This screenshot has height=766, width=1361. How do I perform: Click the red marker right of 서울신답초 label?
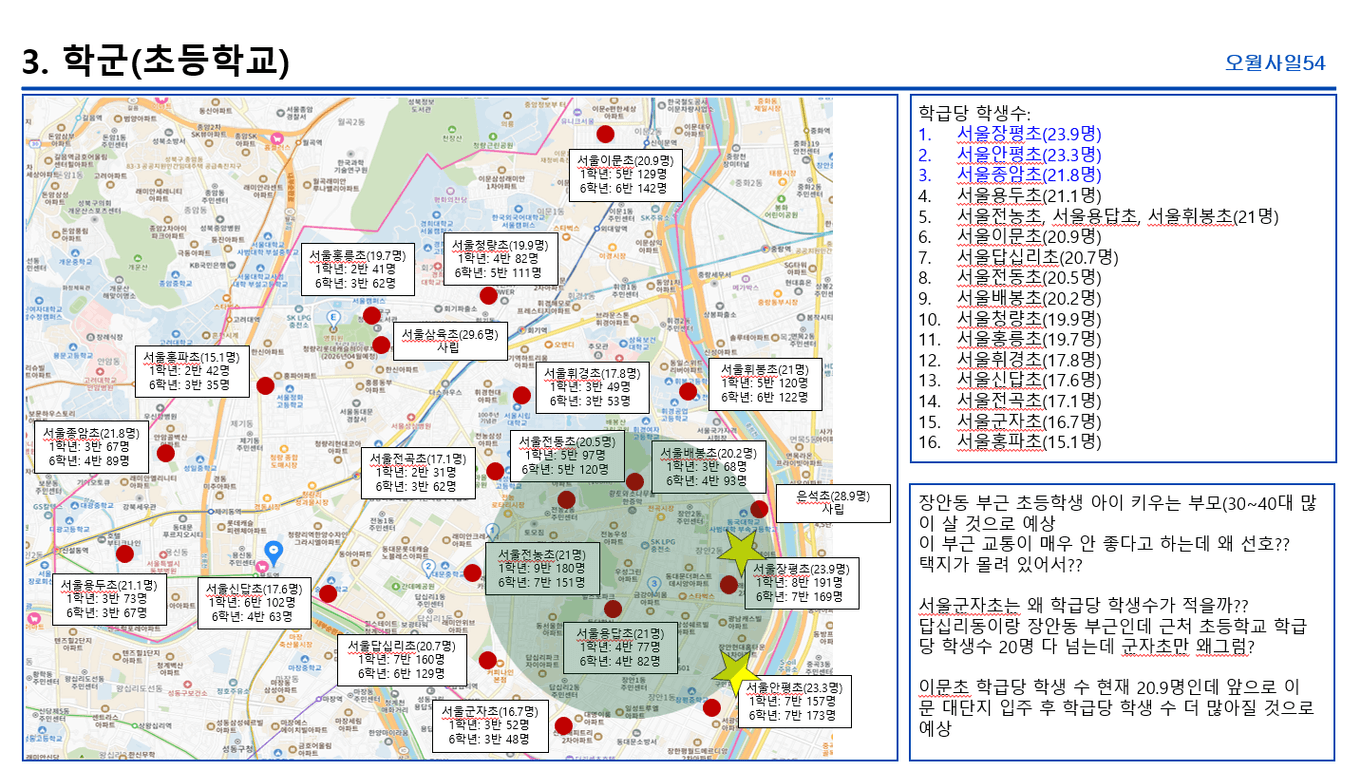[x=328, y=593]
